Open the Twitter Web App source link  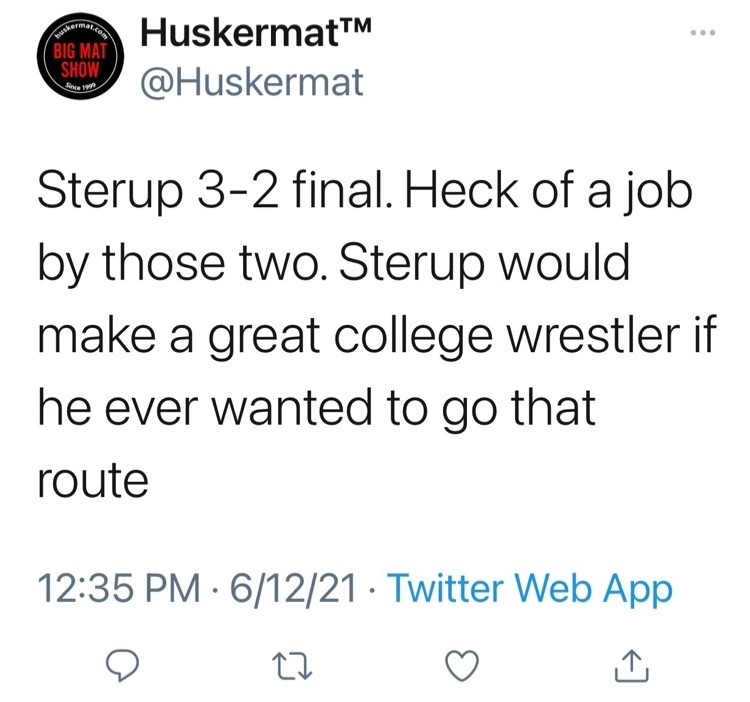point(528,589)
